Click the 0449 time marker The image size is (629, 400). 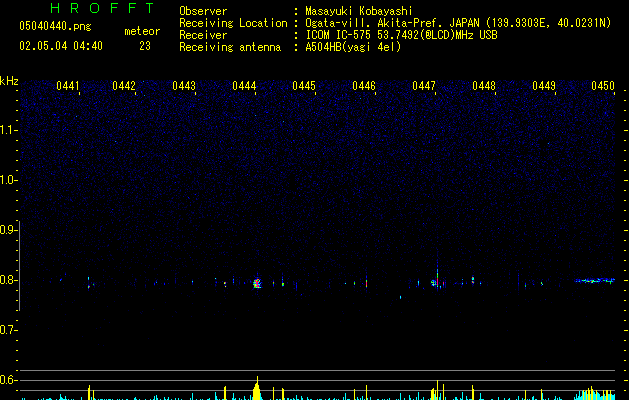click(544, 86)
